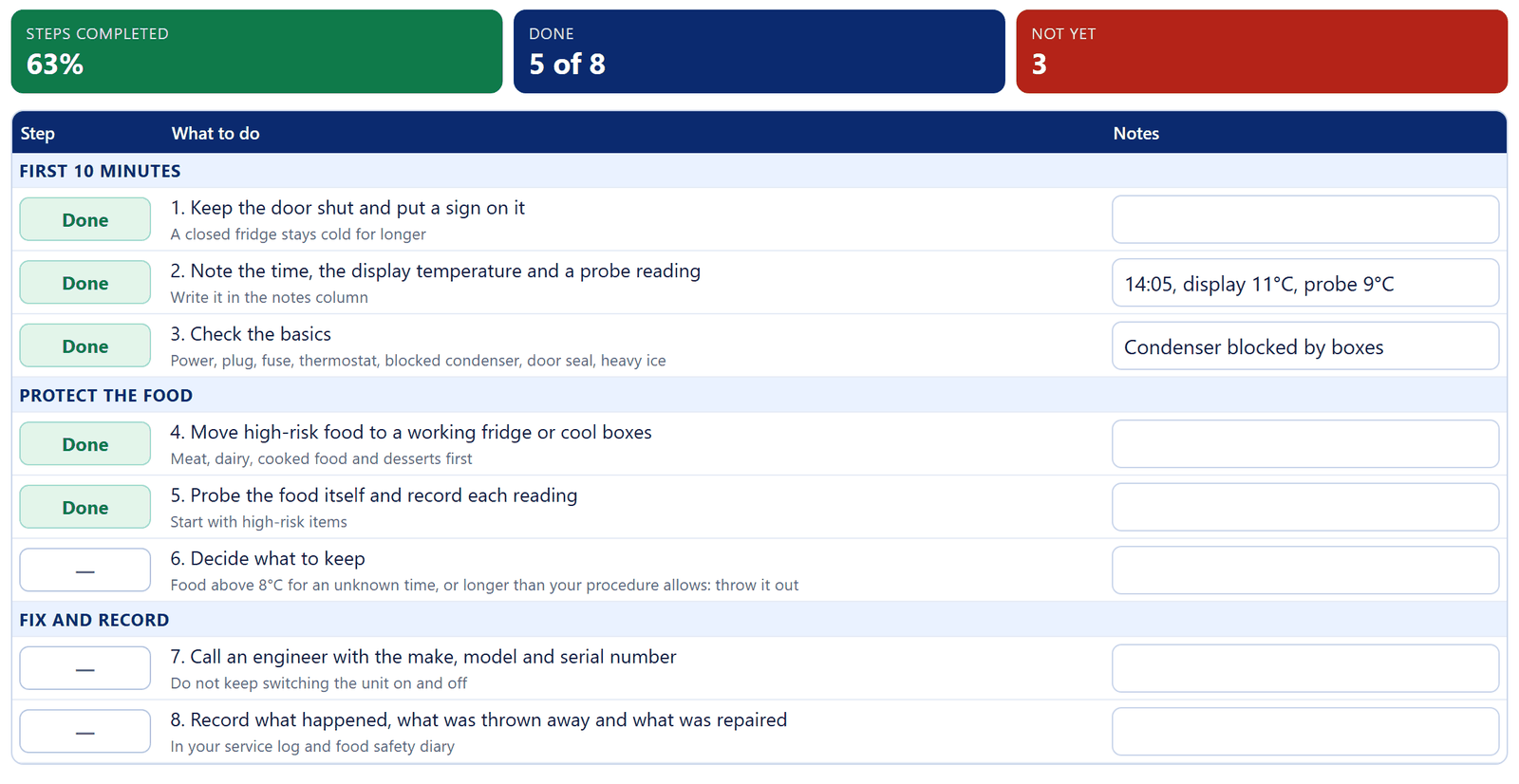
Task: Toggle Done status for step 1
Action: pyautogui.click(x=85, y=219)
